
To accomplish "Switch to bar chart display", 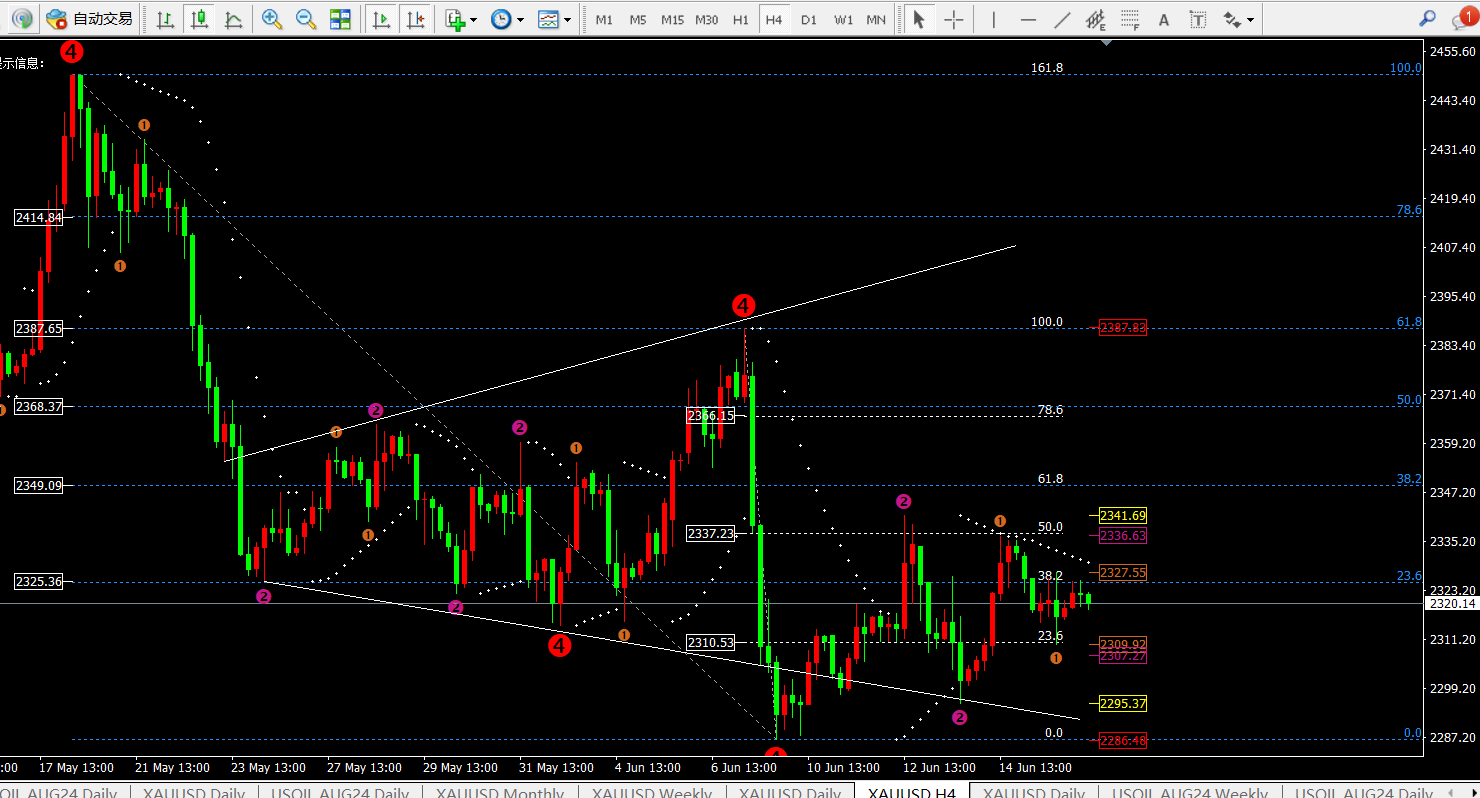I will tap(165, 19).
